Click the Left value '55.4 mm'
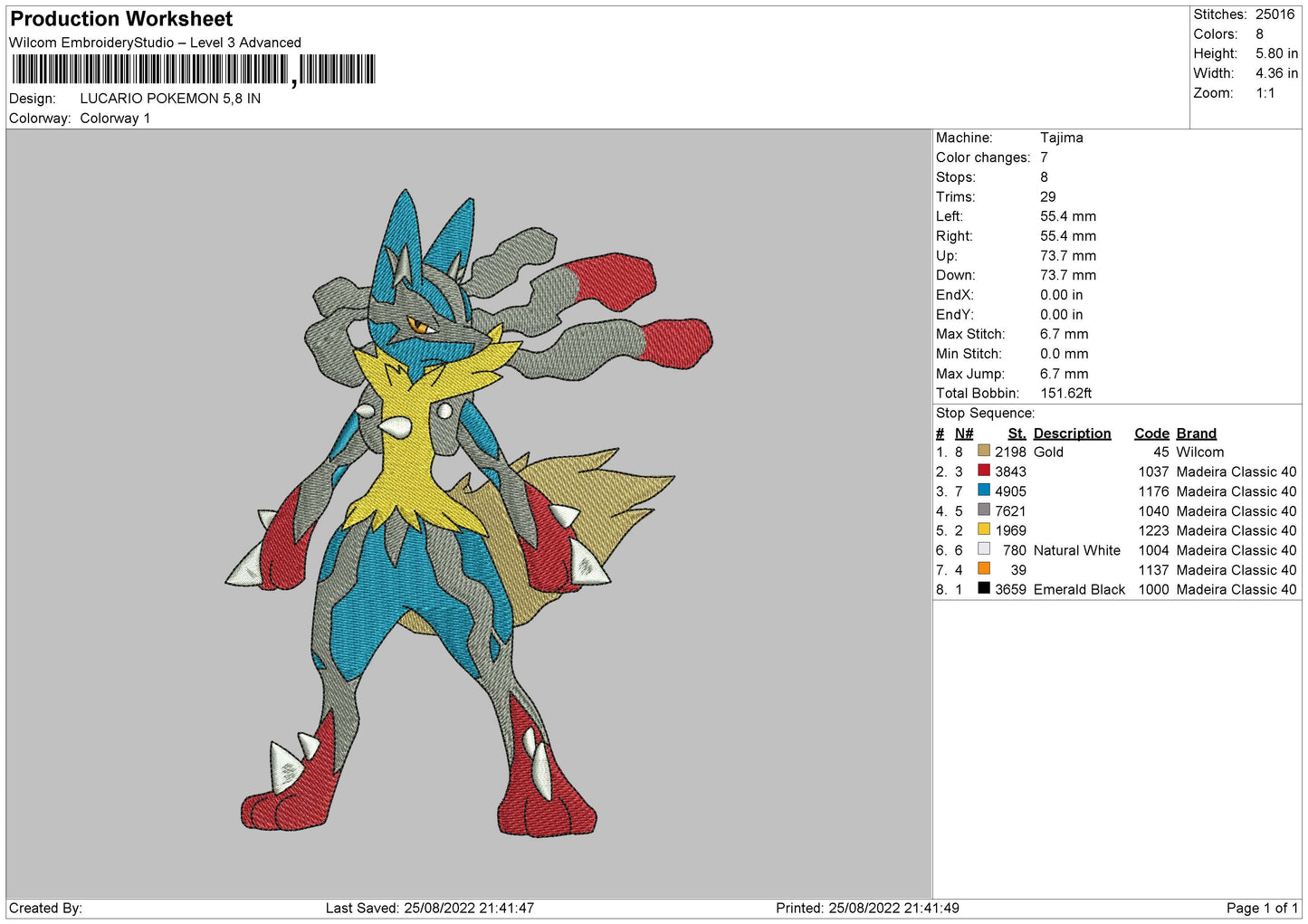Image resolution: width=1308 pixels, height=924 pixels. [x=1068, y=216]
